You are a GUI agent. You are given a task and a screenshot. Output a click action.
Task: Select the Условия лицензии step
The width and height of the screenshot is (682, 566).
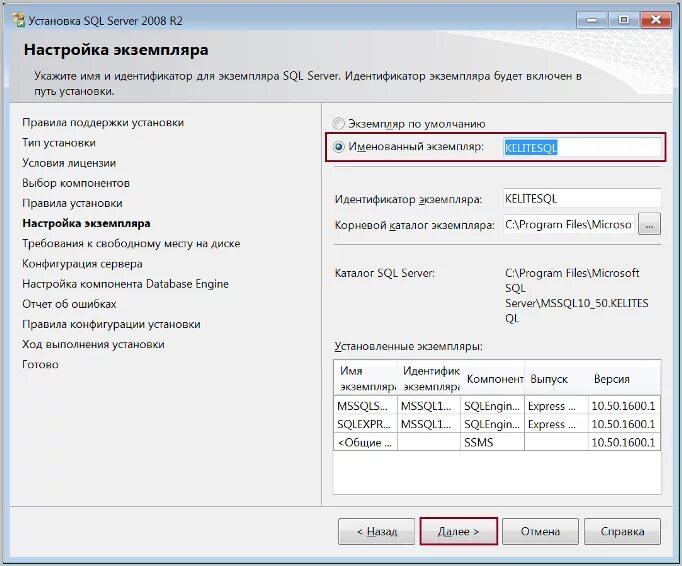click(x=69, y=163)
